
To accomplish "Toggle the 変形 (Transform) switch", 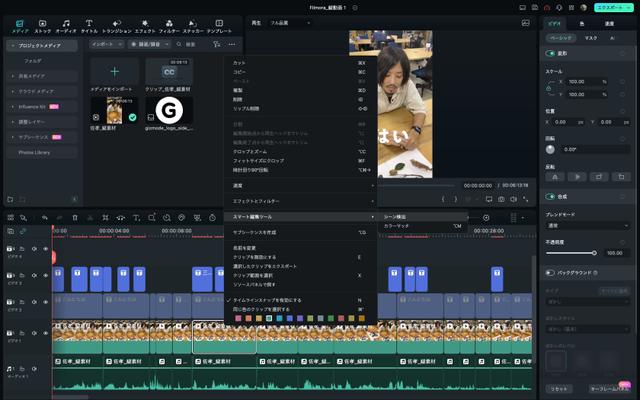I will tap(550, 53).
